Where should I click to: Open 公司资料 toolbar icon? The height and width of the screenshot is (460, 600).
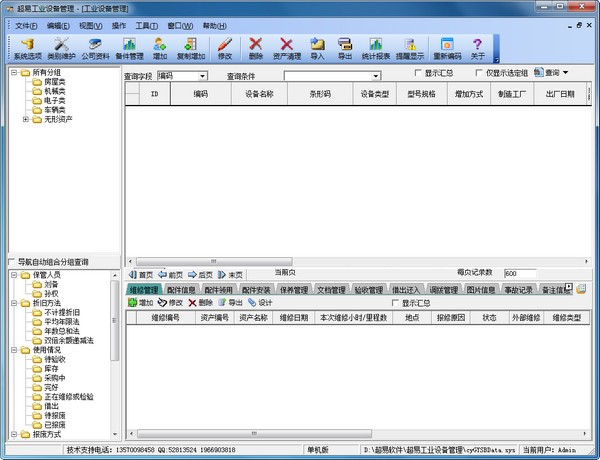tap(97, 48)
